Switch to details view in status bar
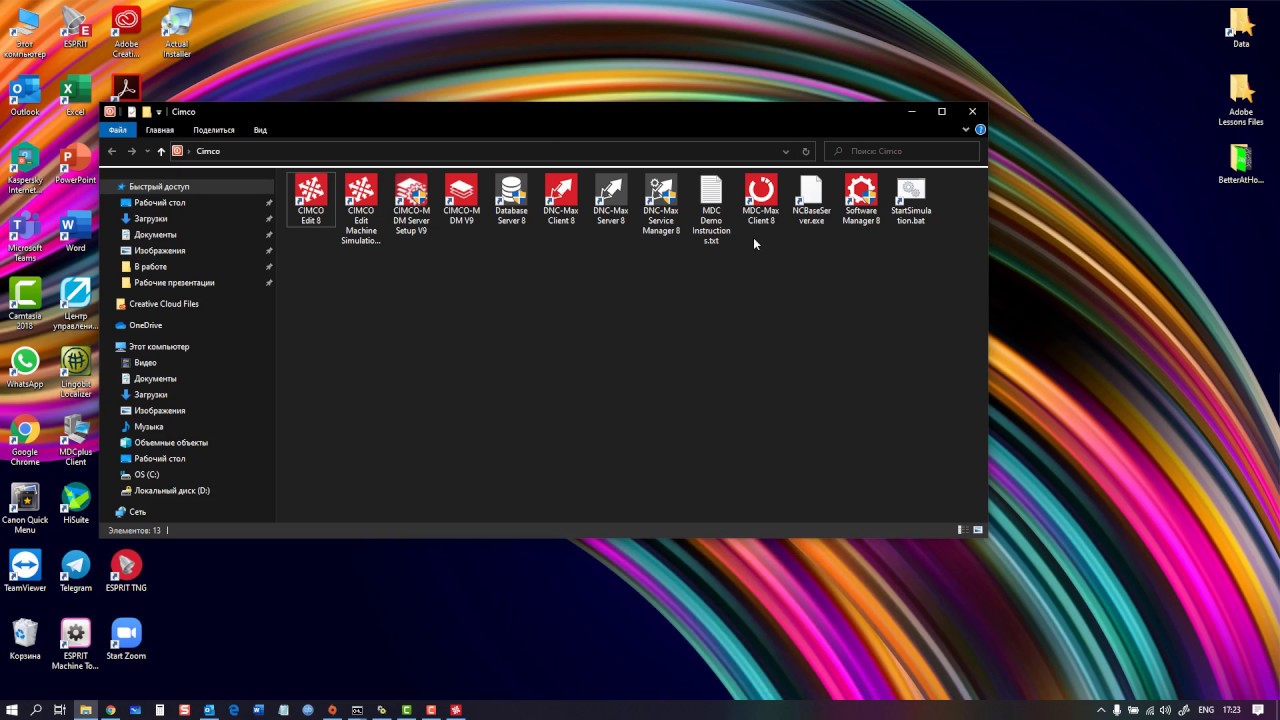1280x720 pixels. point(961,530)
